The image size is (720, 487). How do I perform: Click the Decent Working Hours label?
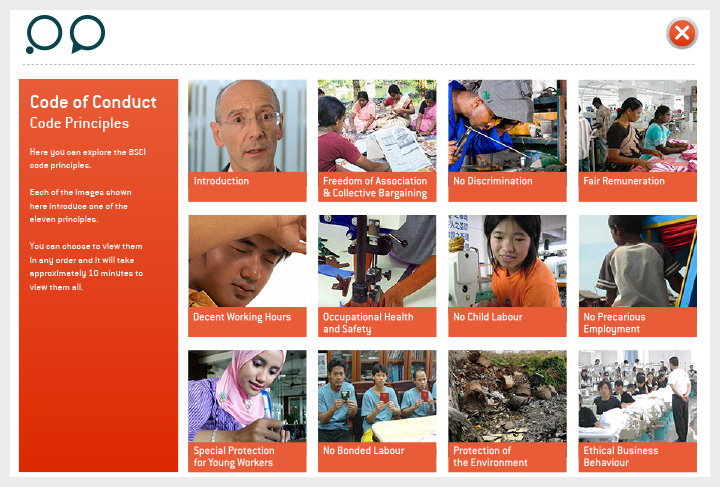point(242,317)
